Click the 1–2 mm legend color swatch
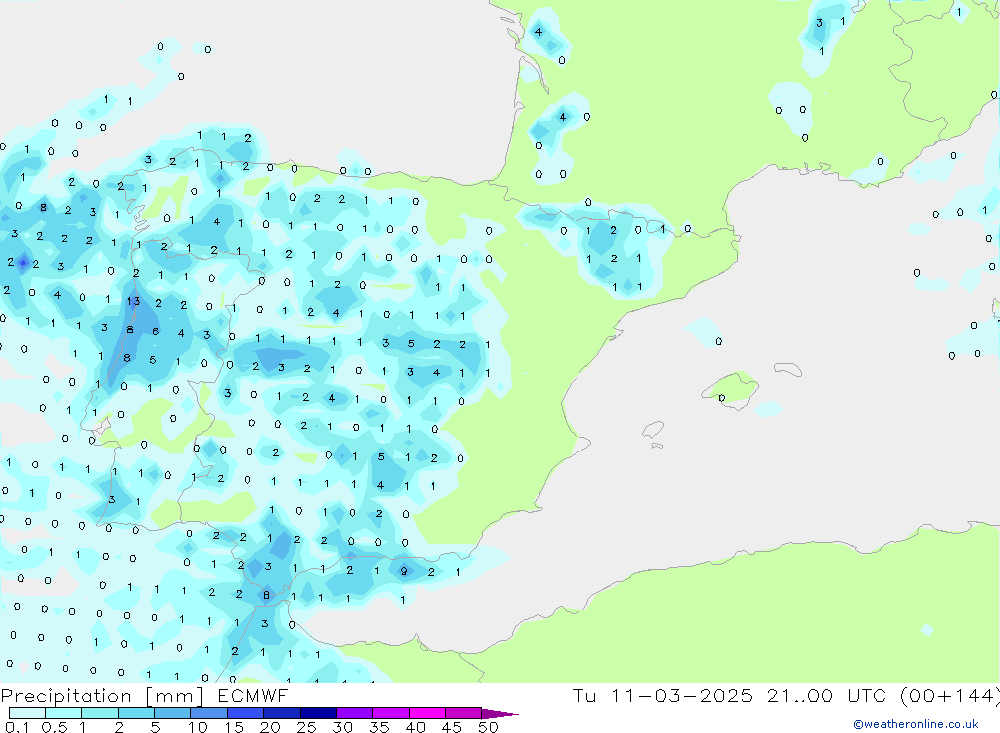This screenshot has width=1000, height=733. pyautogui.click(x=99, y=713)
